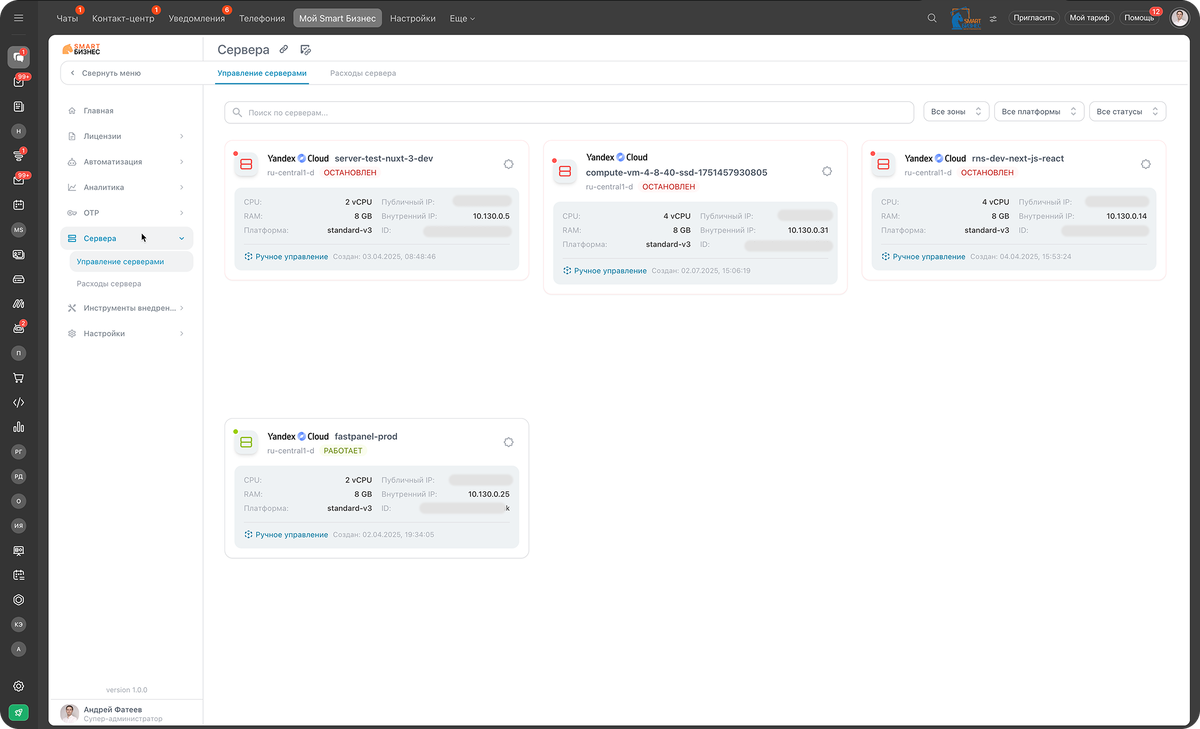The height and width of the screenshot is (729, 1200).
Task: Click the fastpanel-prod server name
Action: point(366,437)
